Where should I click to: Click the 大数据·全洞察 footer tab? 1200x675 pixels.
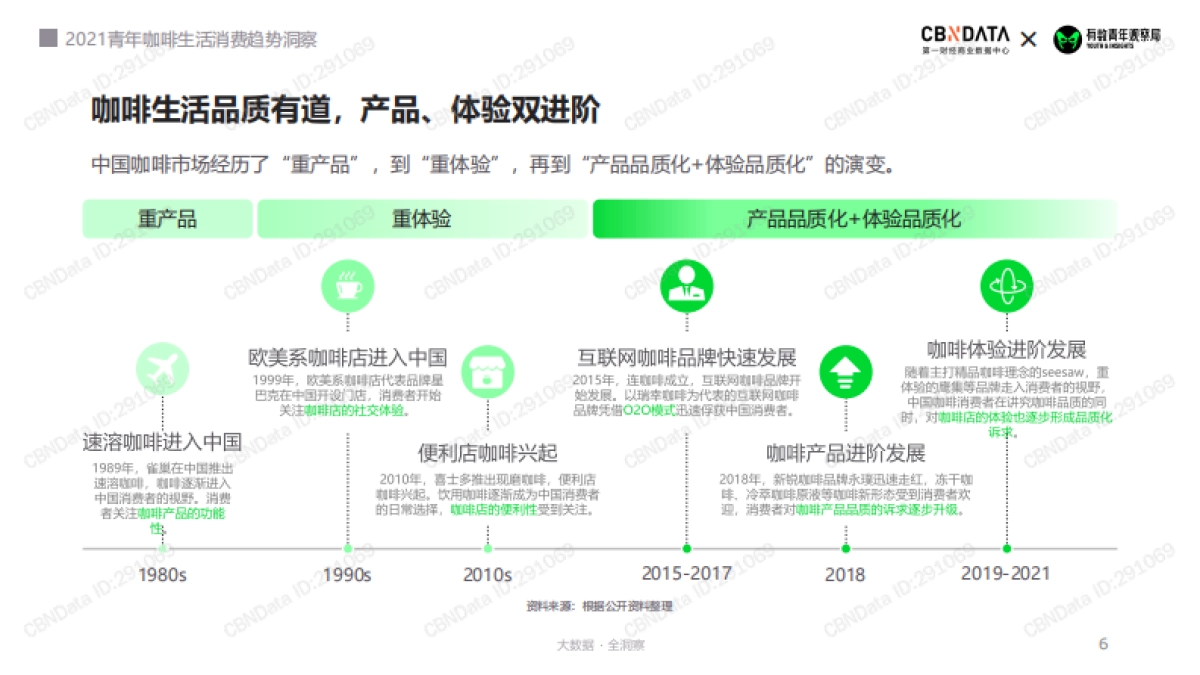coord(600,645)
